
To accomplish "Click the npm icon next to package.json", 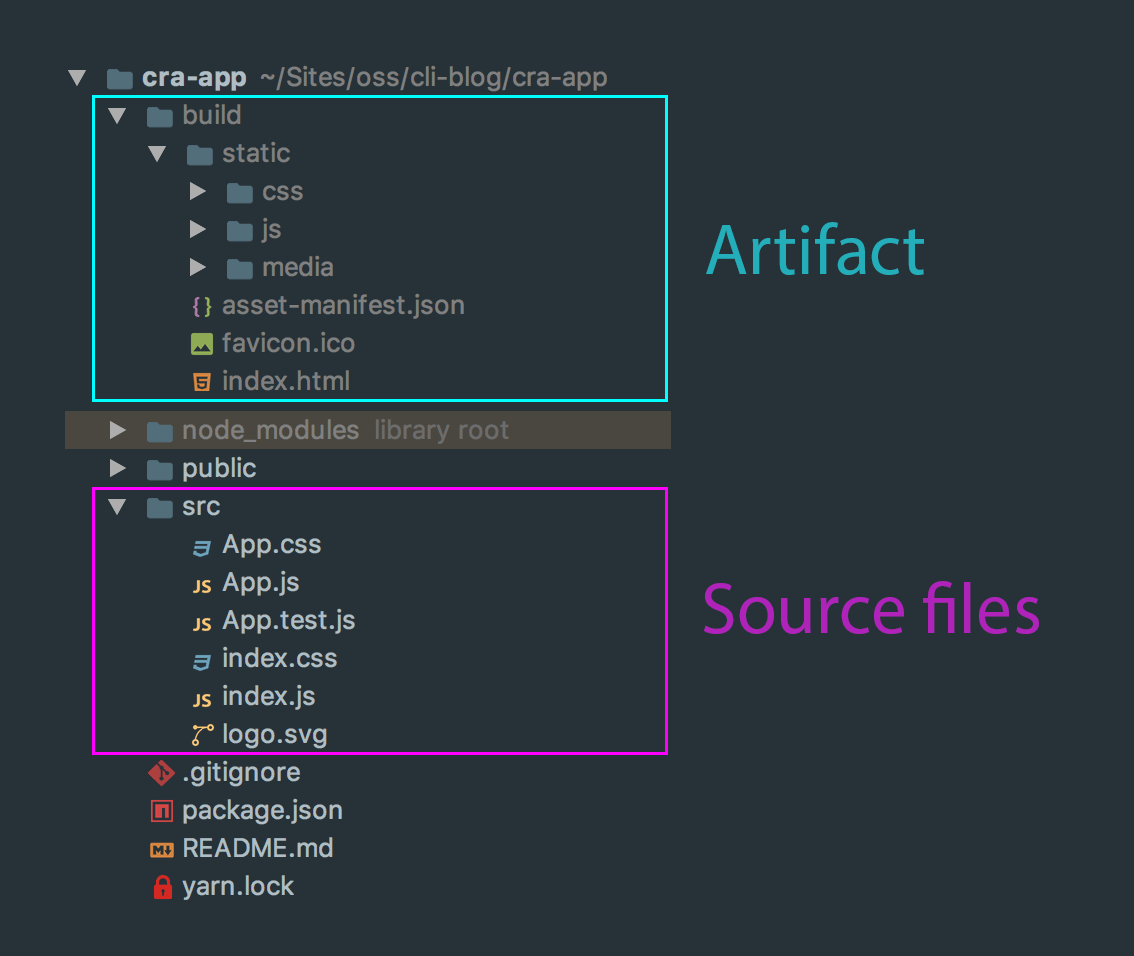I will click(161, 810).
